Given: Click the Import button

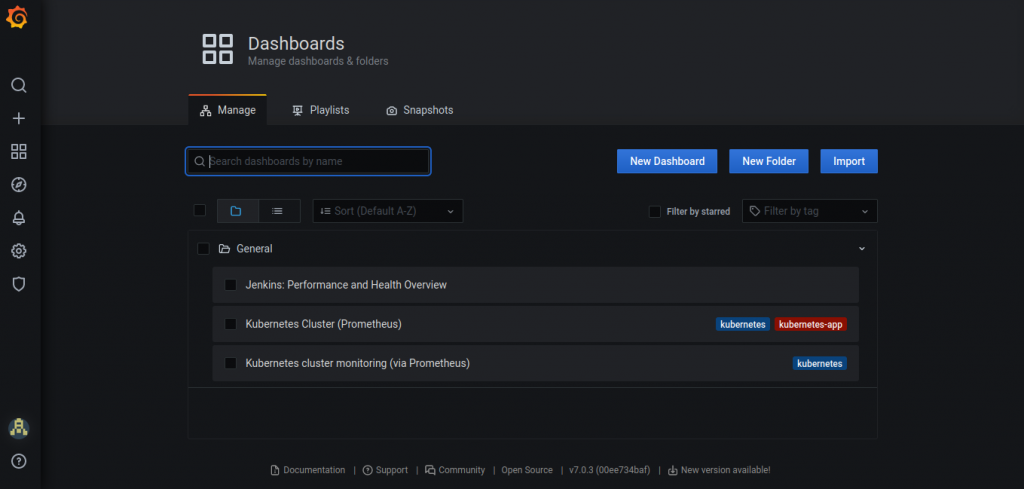Looking at the screenshot, I should (849, 161).
